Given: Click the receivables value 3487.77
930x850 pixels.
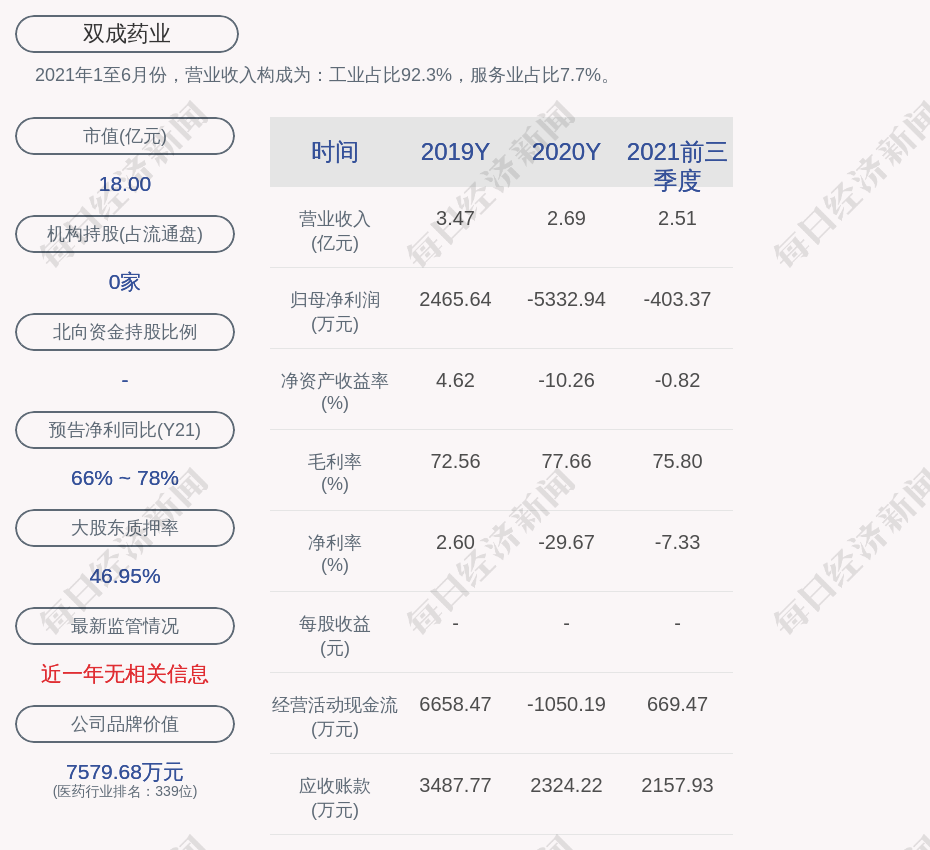Looking at the screenshot, I should 455,785.
